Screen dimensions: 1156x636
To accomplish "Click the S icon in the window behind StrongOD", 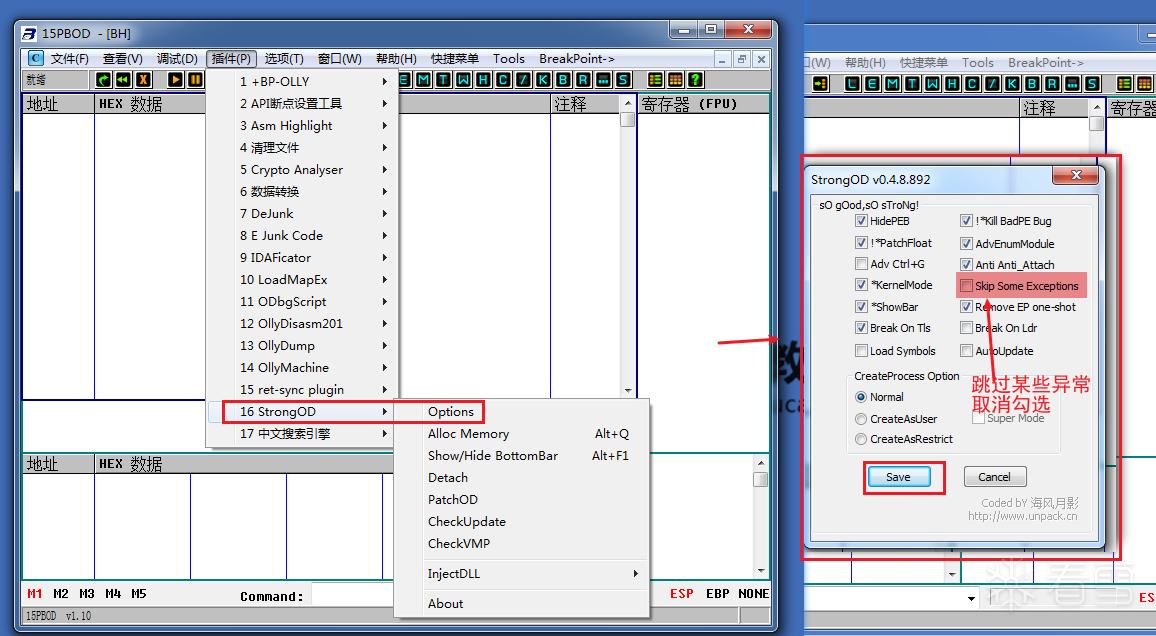I will pos(1092,83).
